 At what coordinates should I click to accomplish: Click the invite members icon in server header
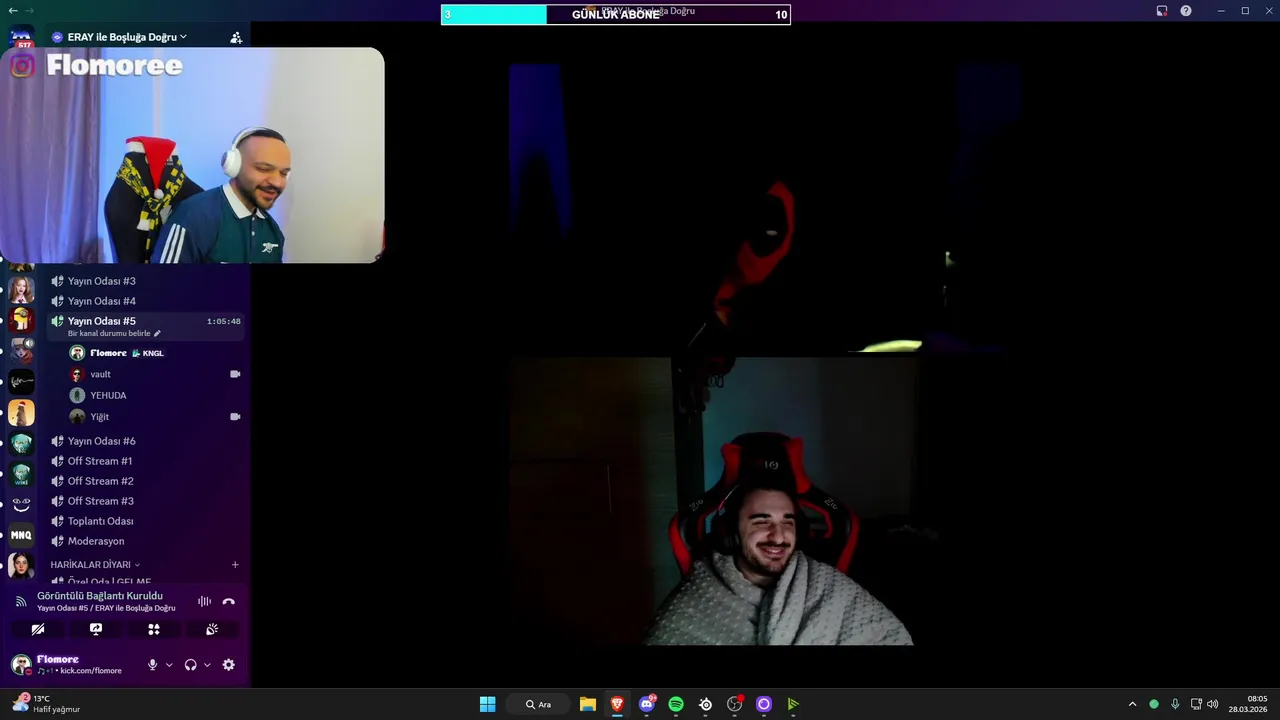point(236,37)
